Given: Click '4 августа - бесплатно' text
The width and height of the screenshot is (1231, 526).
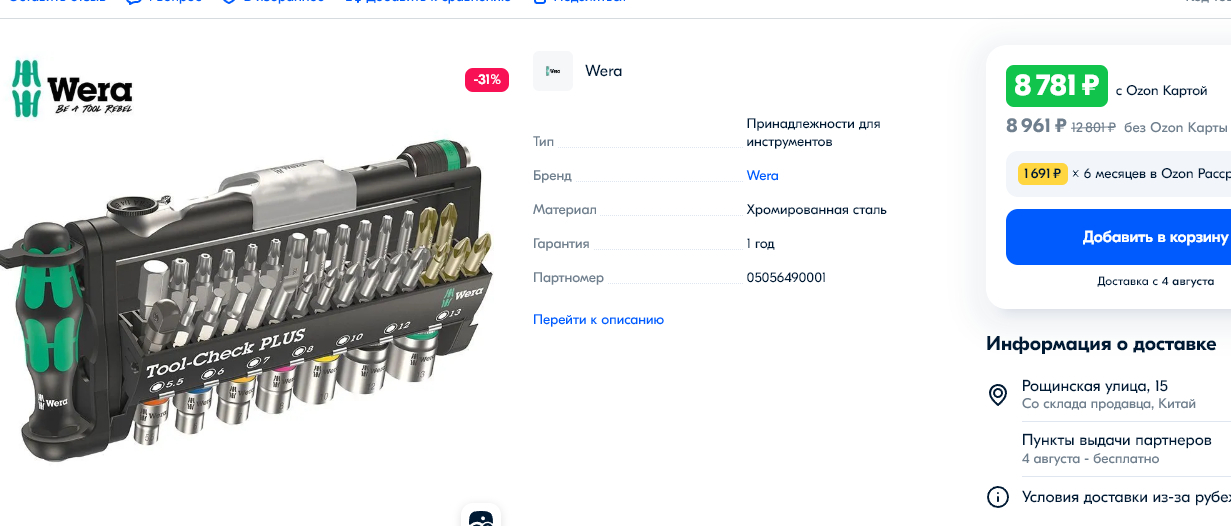Looking at the screenshot, I should [x=1090, y=459].
